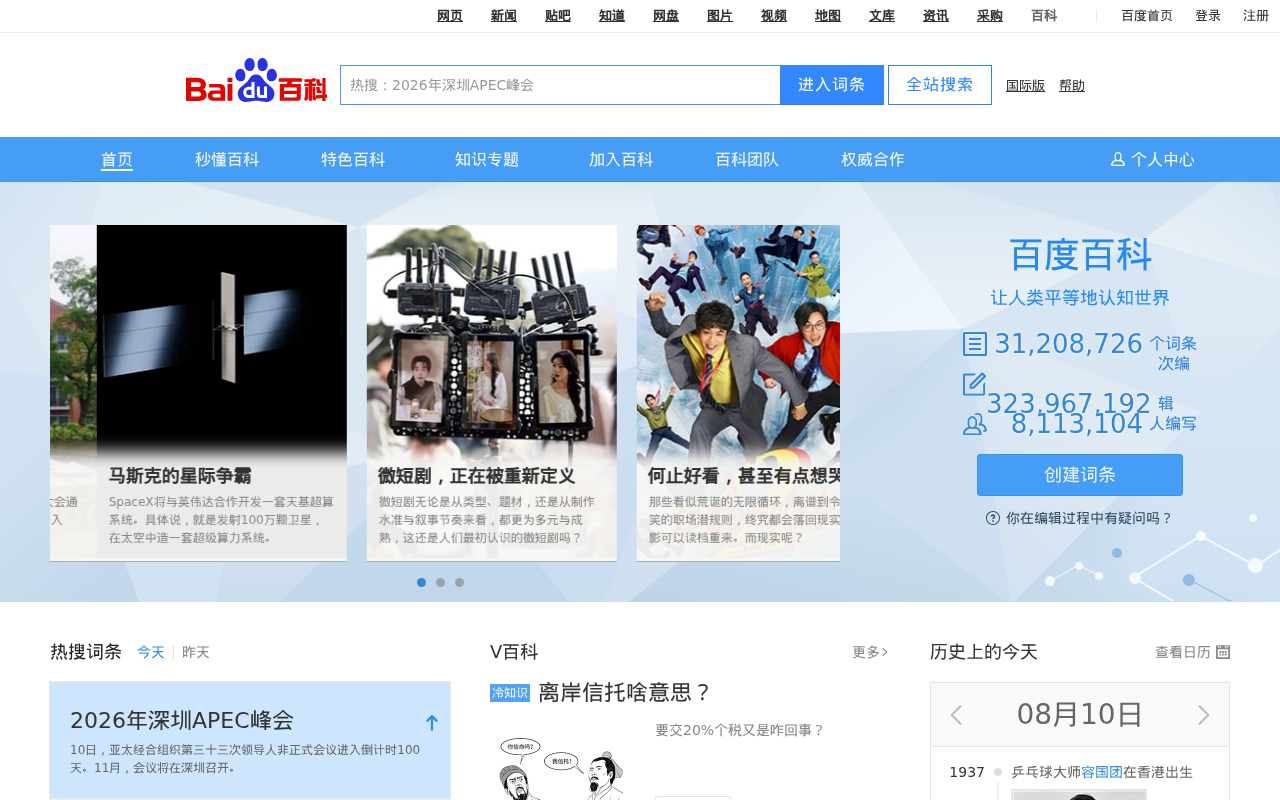Click the 1937 year entry

point(967,772)
